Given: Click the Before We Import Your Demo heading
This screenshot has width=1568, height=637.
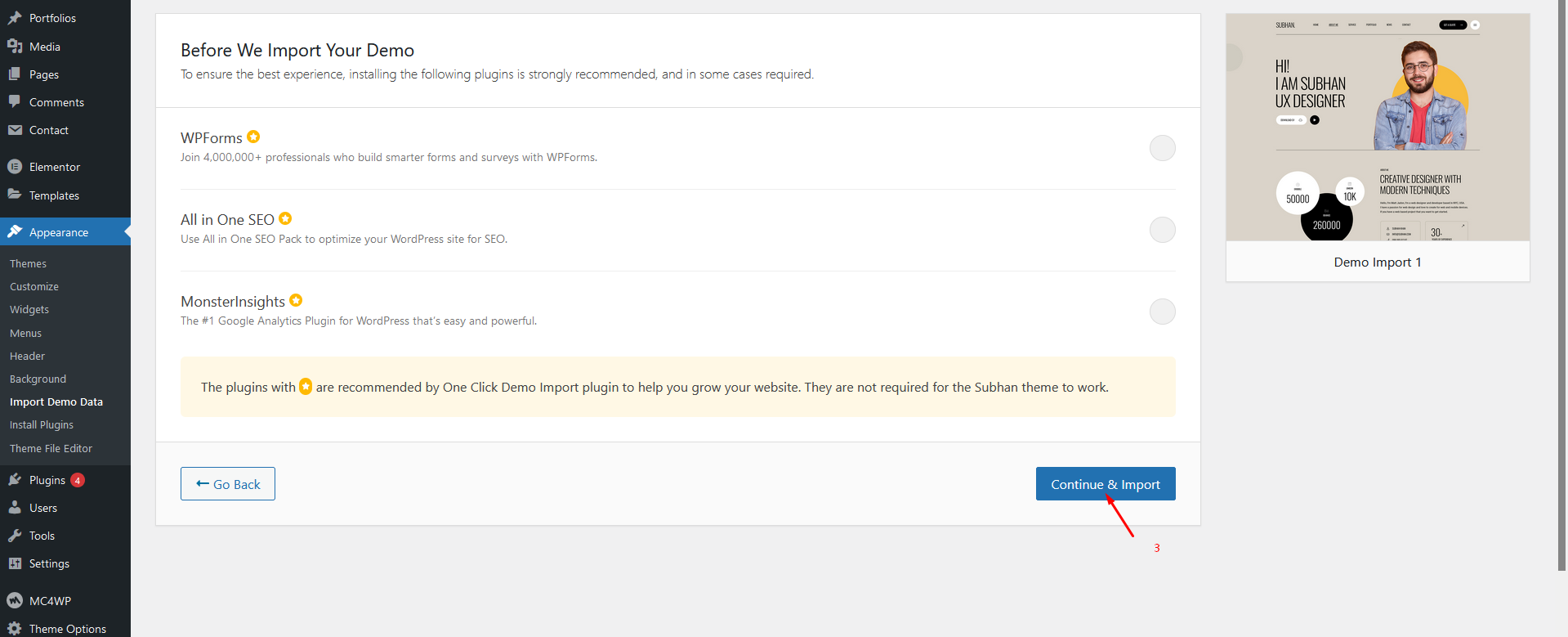Looking at the screenshot, I should tap(297, 51).
